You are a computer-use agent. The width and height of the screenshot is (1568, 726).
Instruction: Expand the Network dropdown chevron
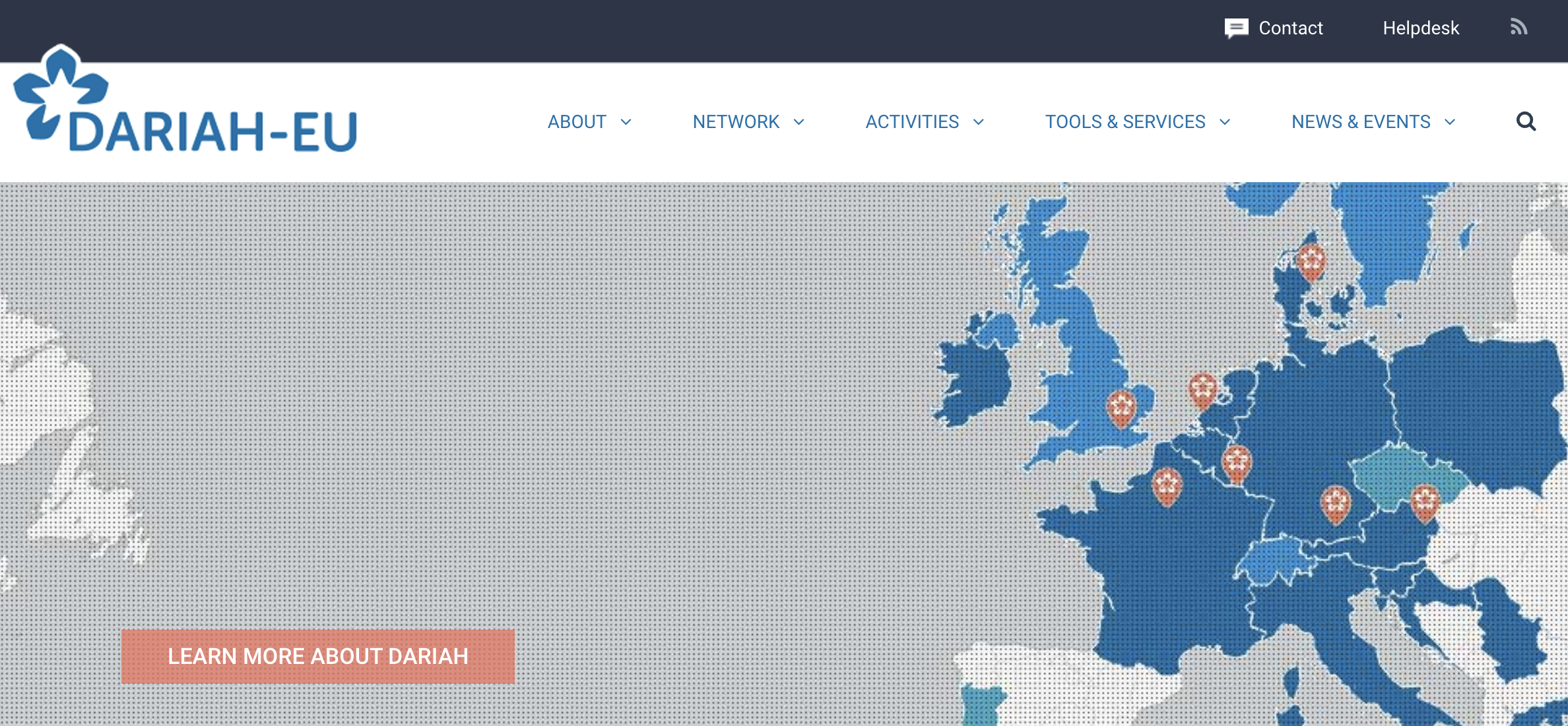799,122
